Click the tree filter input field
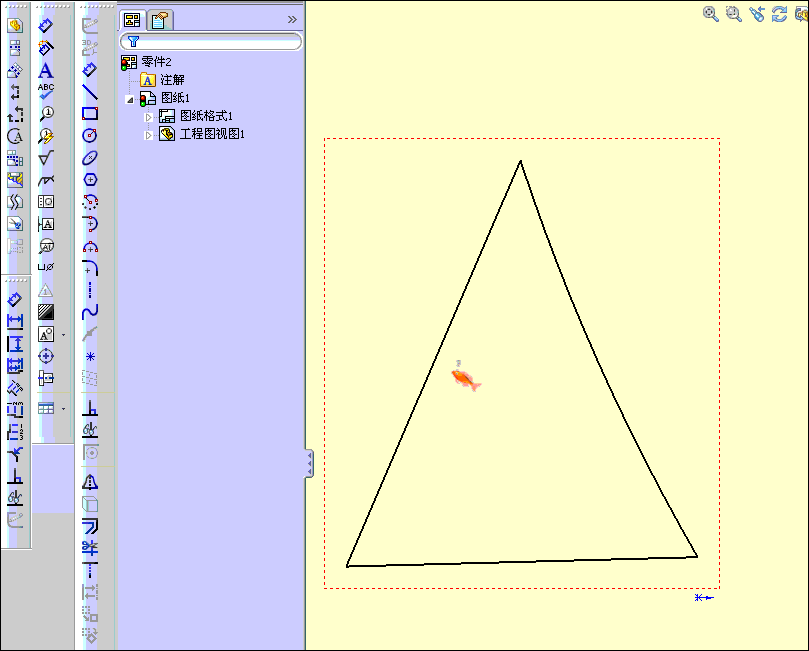Viewport: 809px width, 651px height. 211,41
